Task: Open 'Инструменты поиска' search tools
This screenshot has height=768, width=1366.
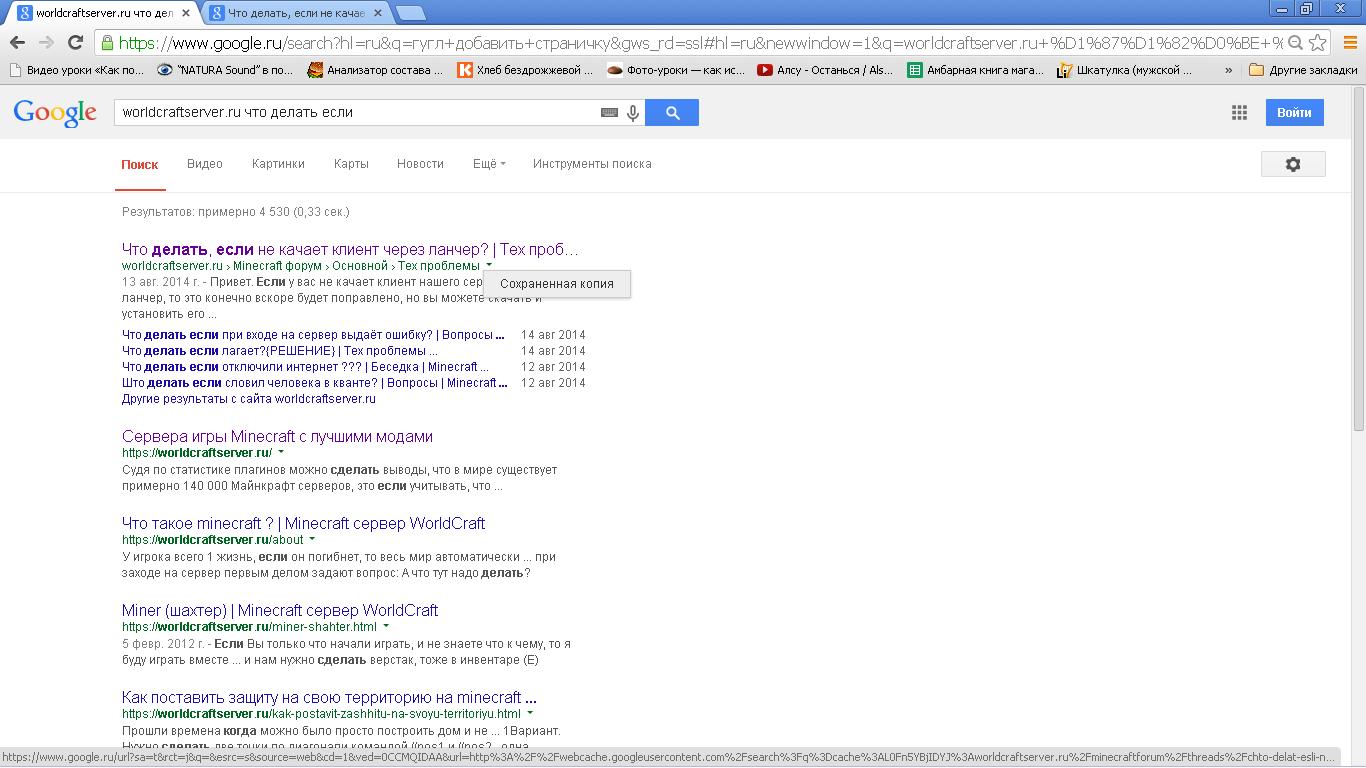Action: [592, 164]
